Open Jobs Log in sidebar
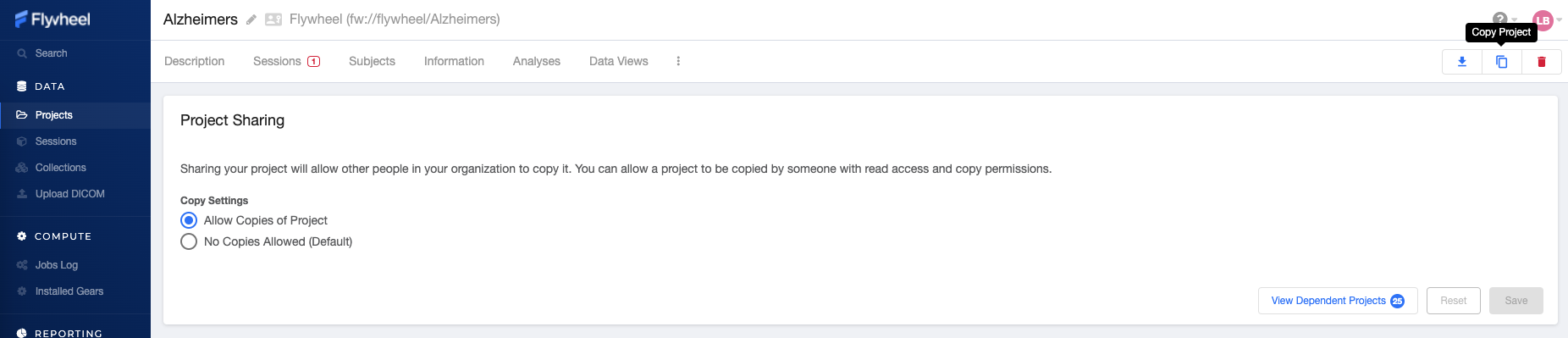1568x338 pixels. coord(57,265)
